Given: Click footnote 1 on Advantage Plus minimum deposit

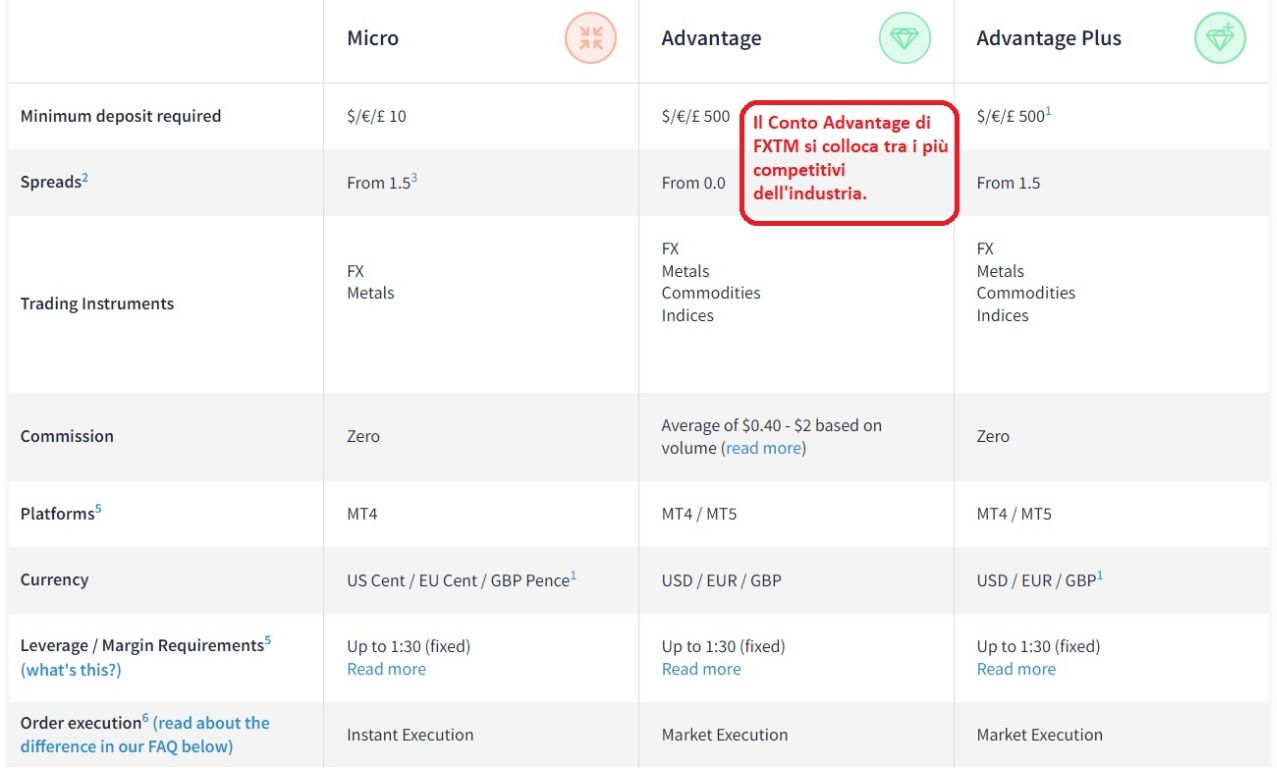Looking at the screenshot, I should [x=1048, y=111].
